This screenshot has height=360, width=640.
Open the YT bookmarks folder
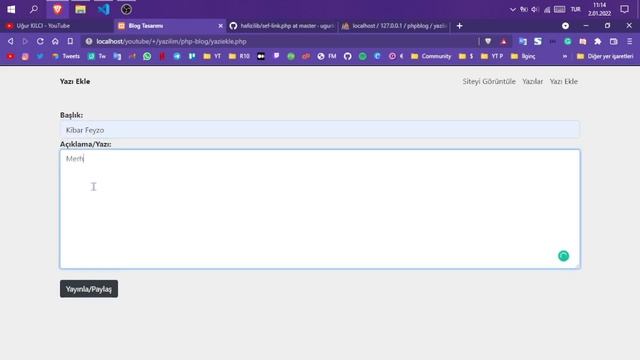click(x=212, y=56)
